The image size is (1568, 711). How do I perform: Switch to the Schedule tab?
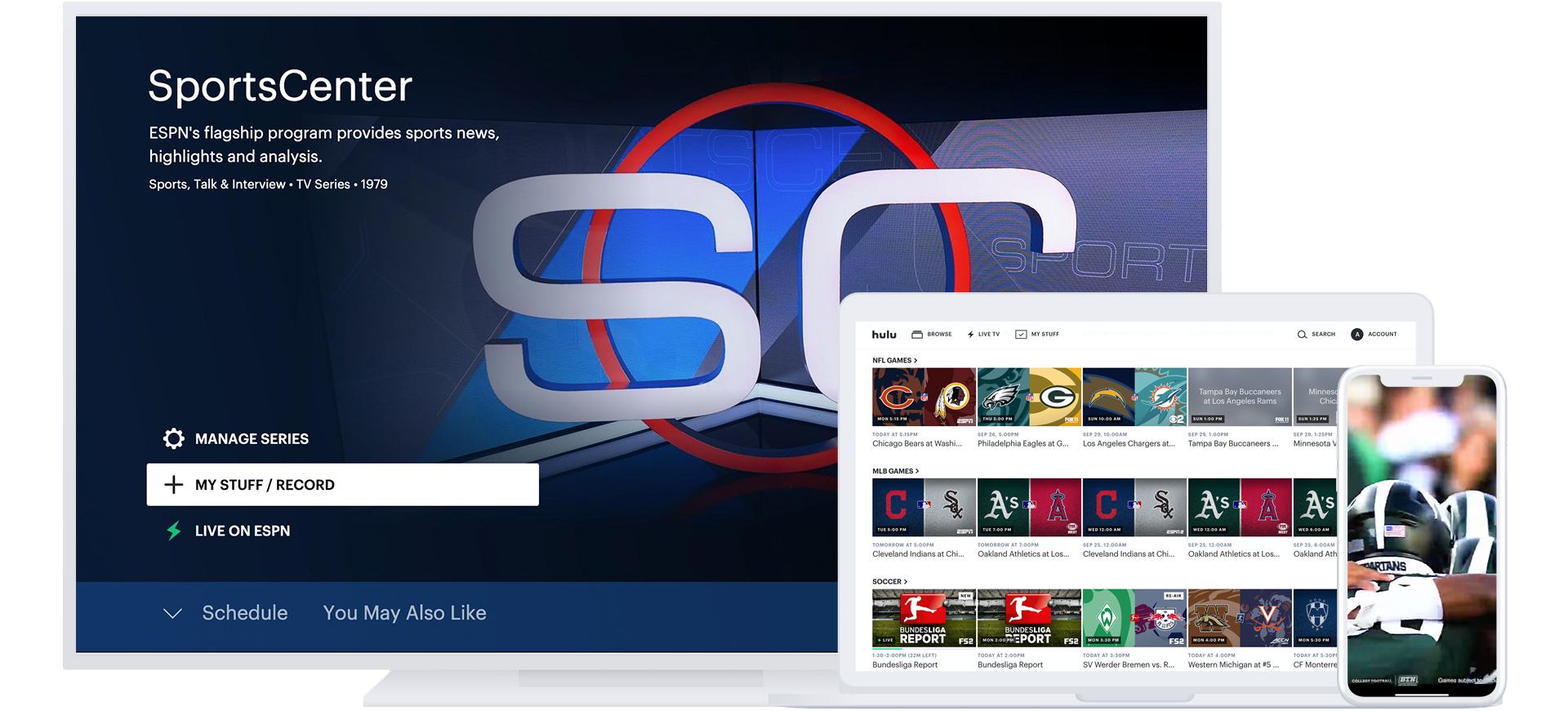coord(245,613)
